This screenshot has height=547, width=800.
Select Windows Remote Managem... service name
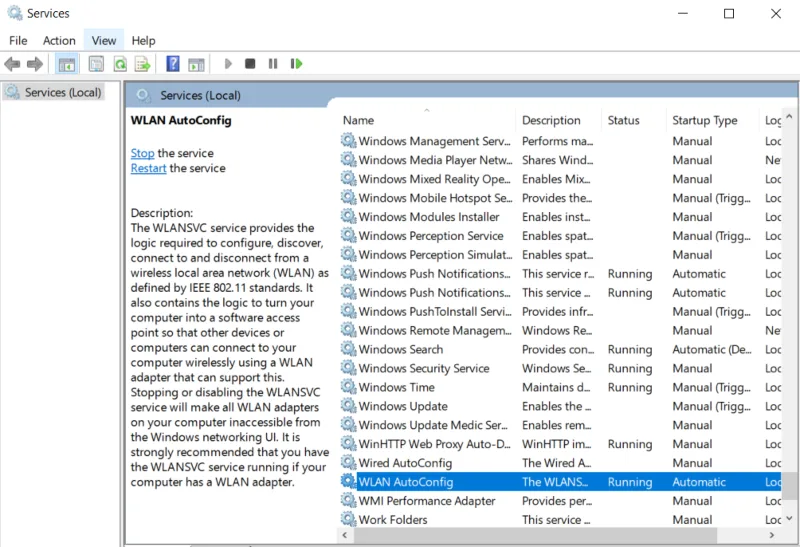pyautogui.click(x=435, y=330)
